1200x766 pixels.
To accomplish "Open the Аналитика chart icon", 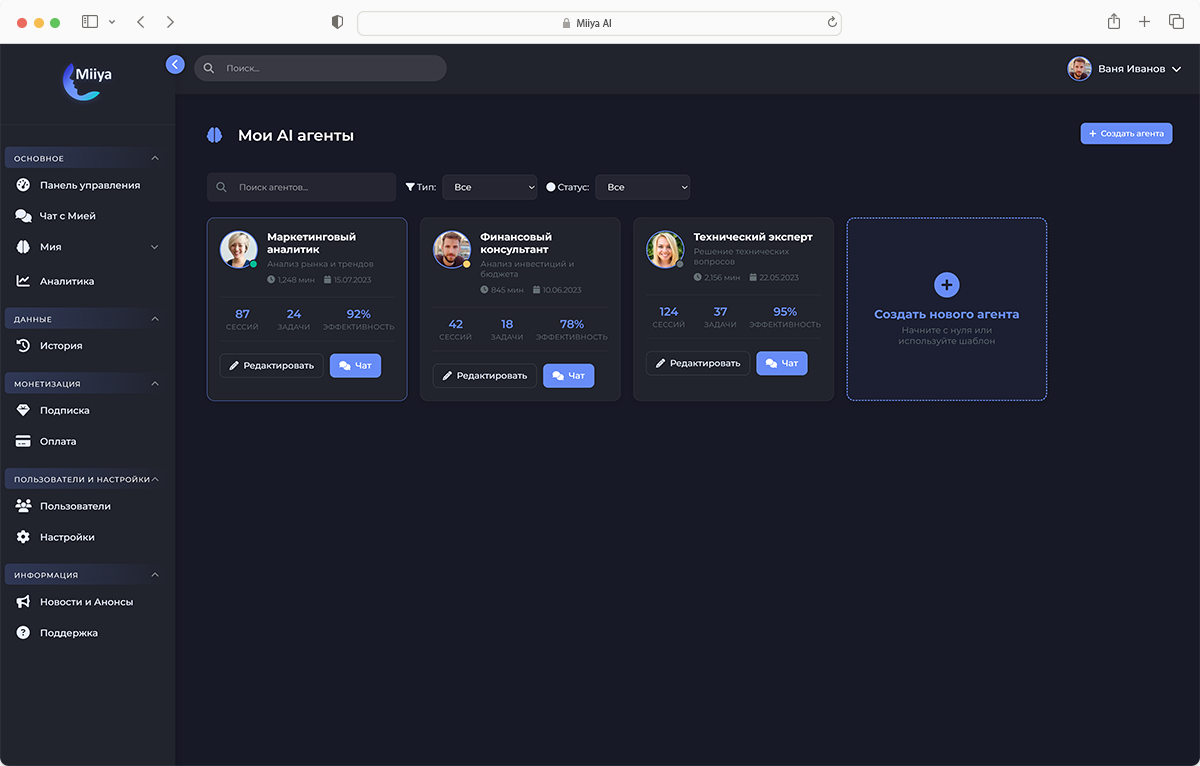I will [22, 281].
